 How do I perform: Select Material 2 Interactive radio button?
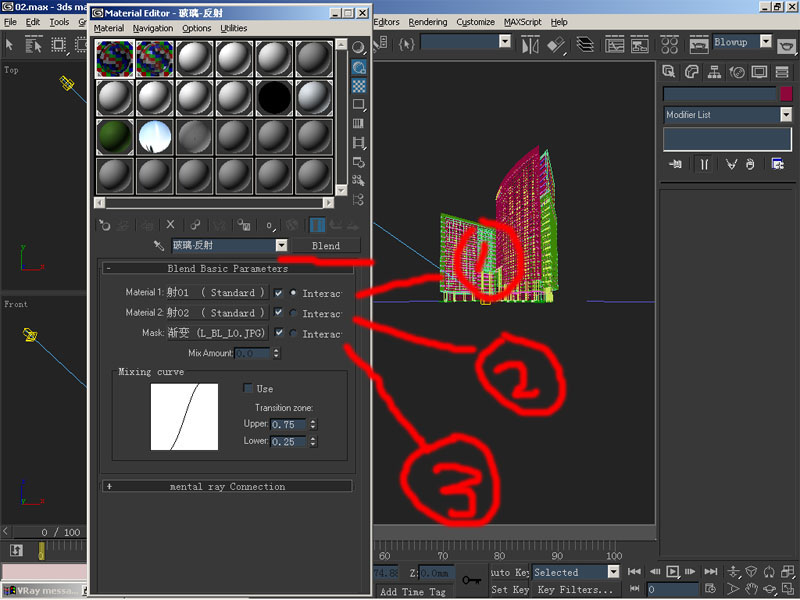(x=293, y=313)
